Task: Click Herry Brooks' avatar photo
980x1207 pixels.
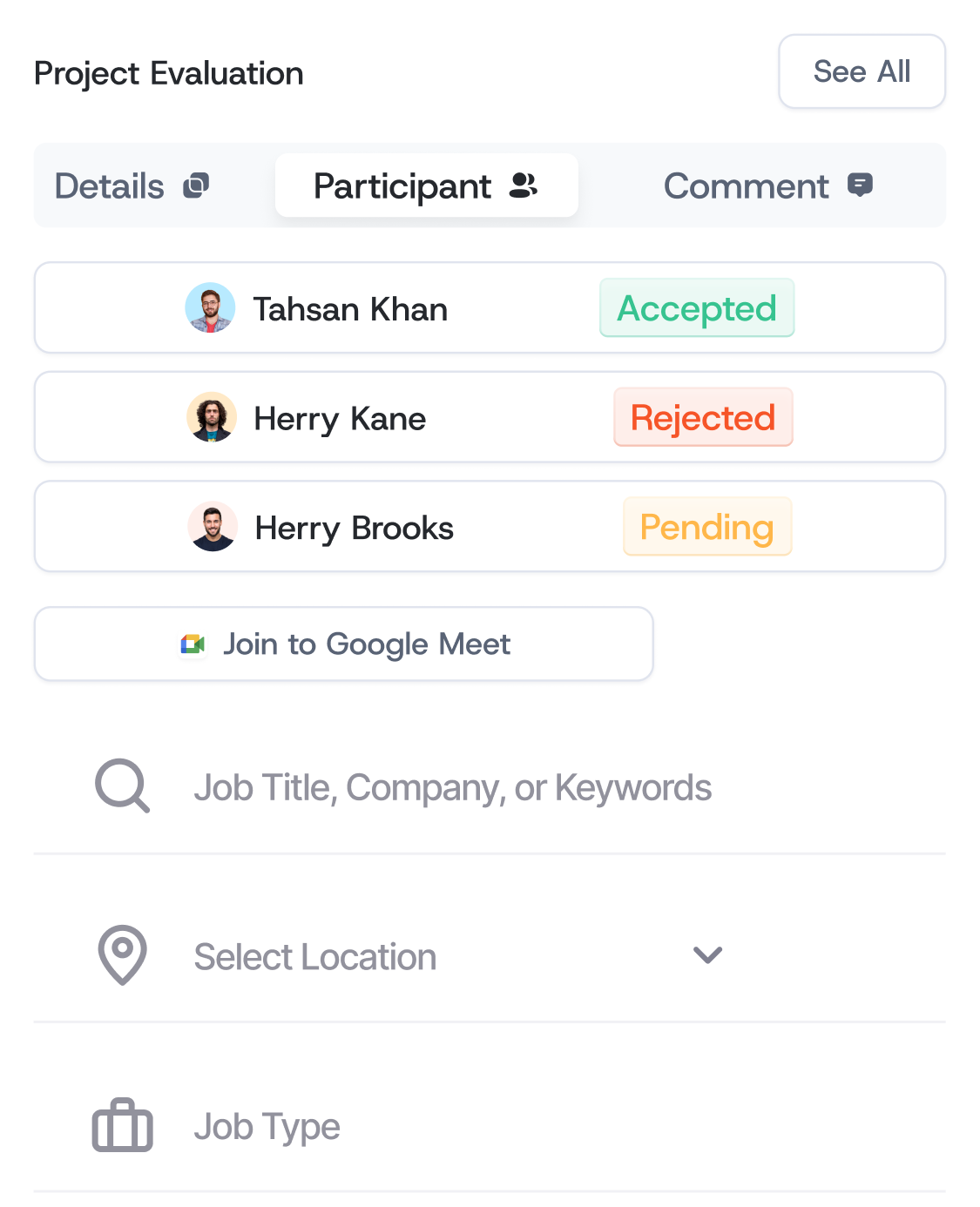Action: 213,527
